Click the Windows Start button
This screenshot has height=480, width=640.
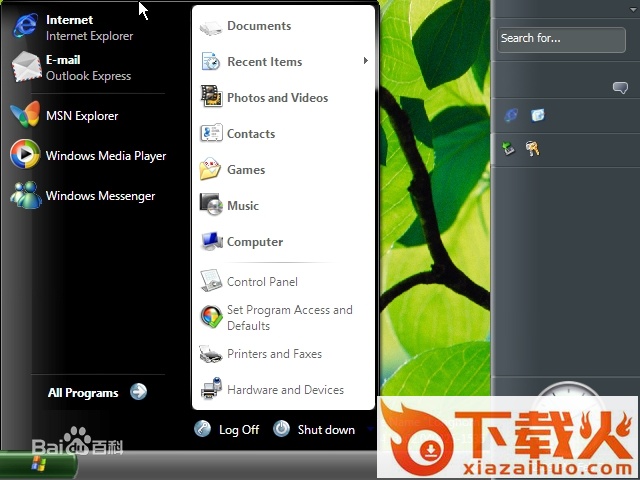coord(38,464)
